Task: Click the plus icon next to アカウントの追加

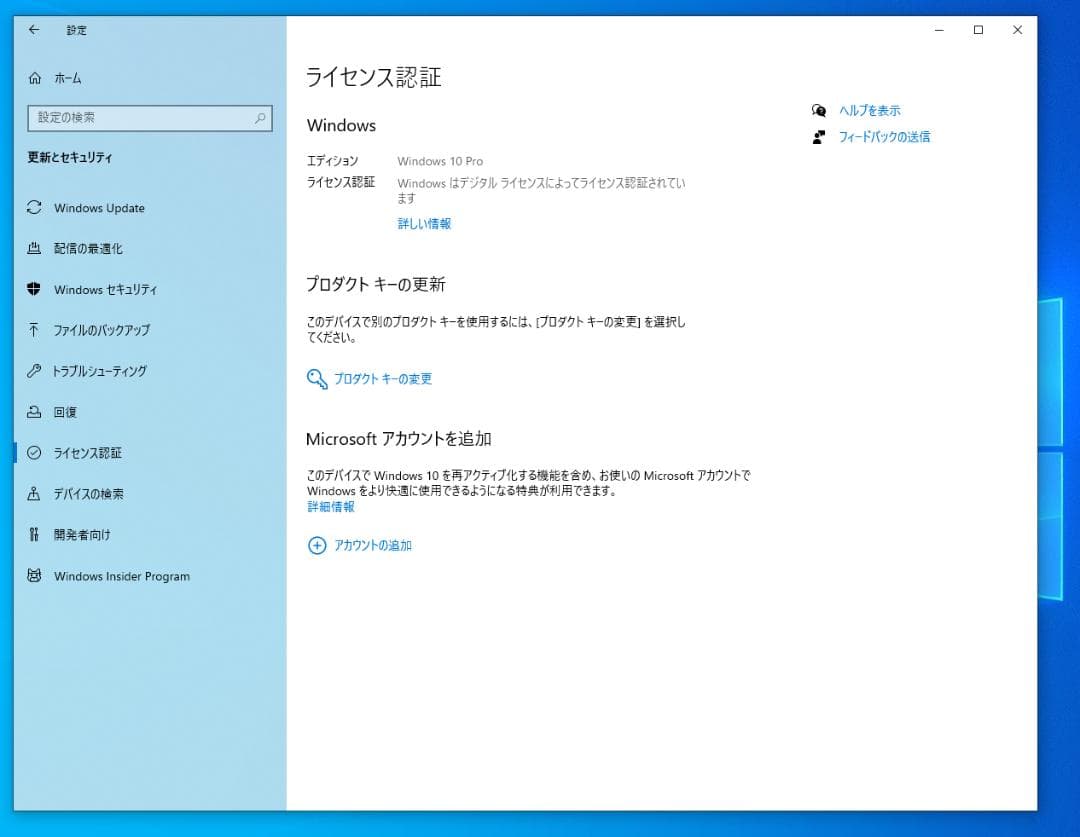Action: point(316,546)
